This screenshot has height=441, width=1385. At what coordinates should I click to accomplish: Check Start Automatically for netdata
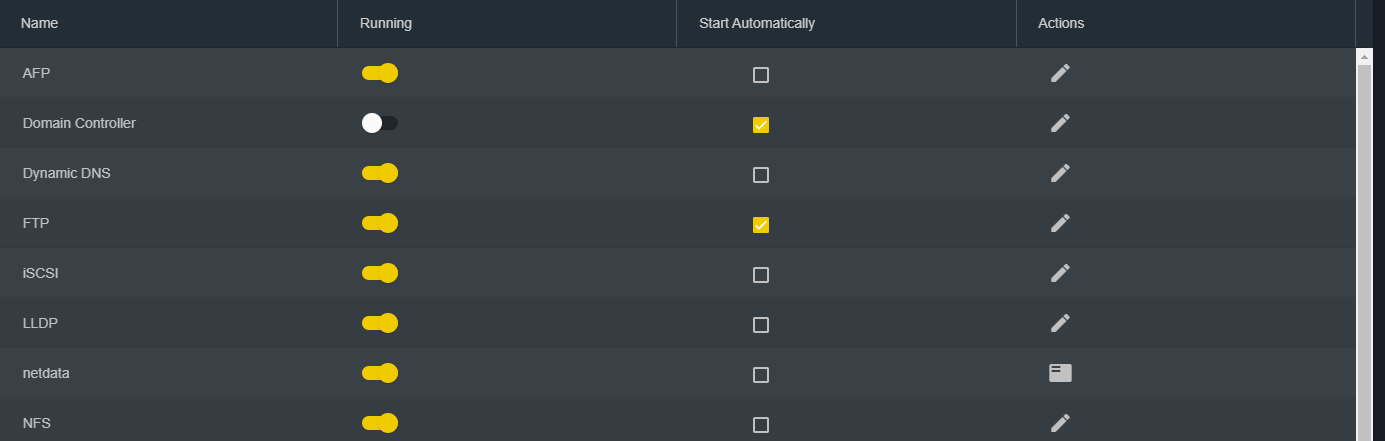coord(761,375)
